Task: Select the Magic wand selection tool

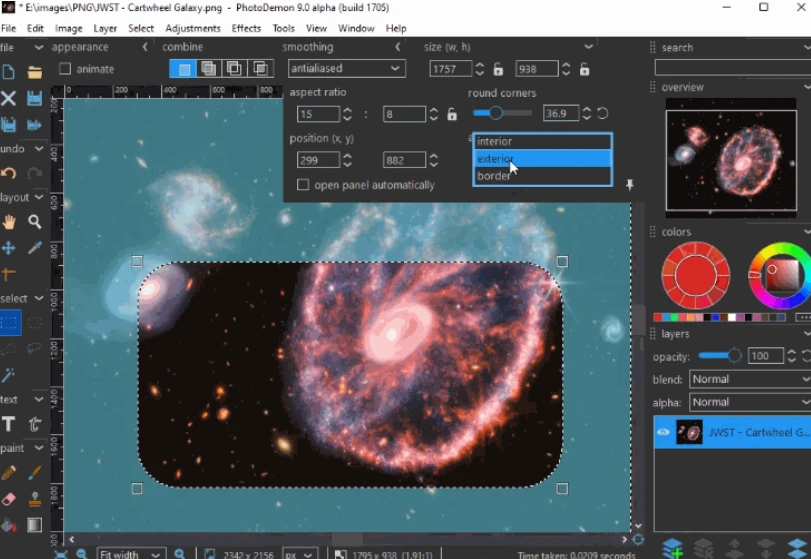Action: (x=9, y=375)
